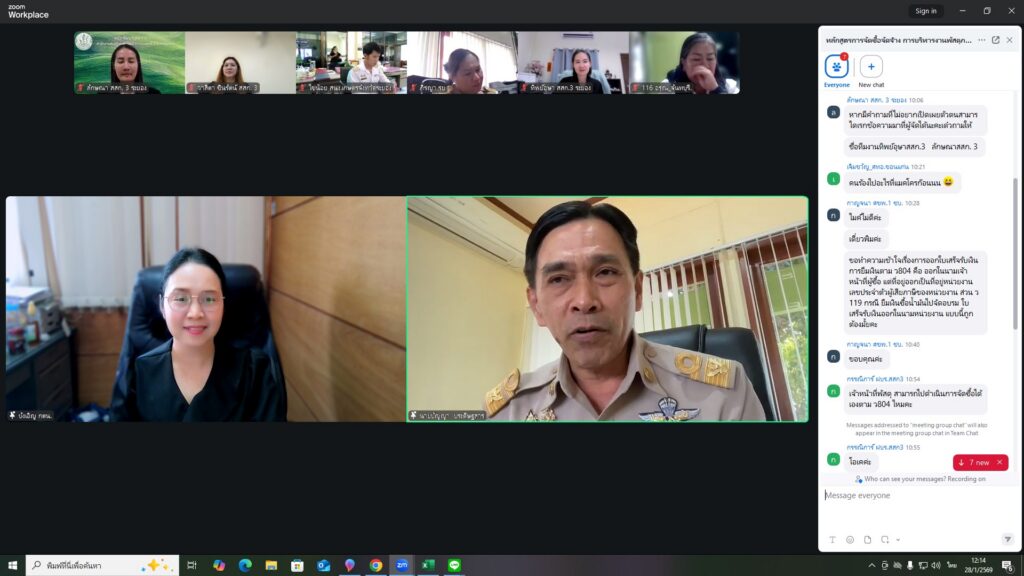Dismiss the 7 new messages badge
The image size is (1024, 576).
999,463
